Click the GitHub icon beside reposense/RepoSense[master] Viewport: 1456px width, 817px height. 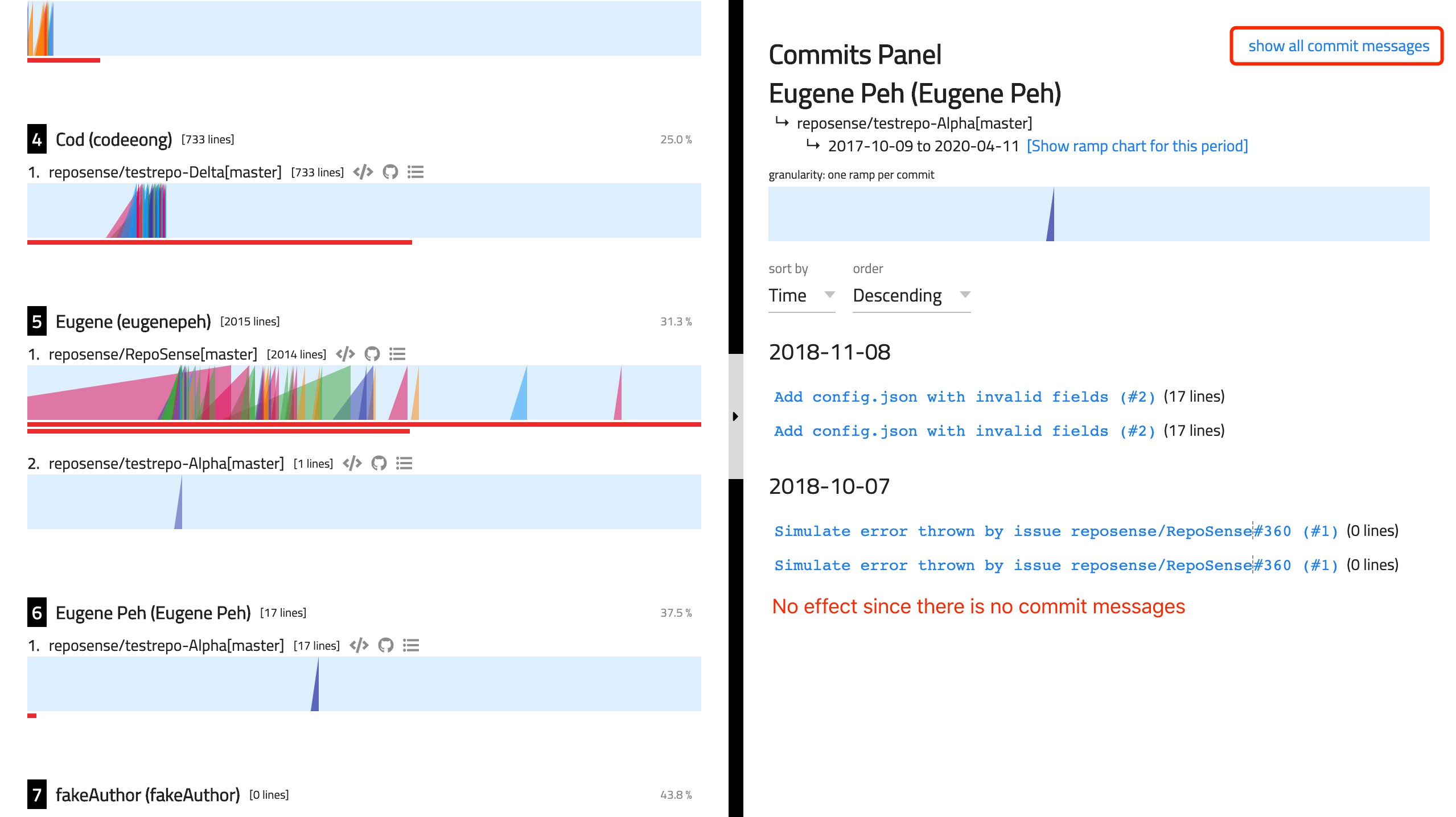pos(372,353)
